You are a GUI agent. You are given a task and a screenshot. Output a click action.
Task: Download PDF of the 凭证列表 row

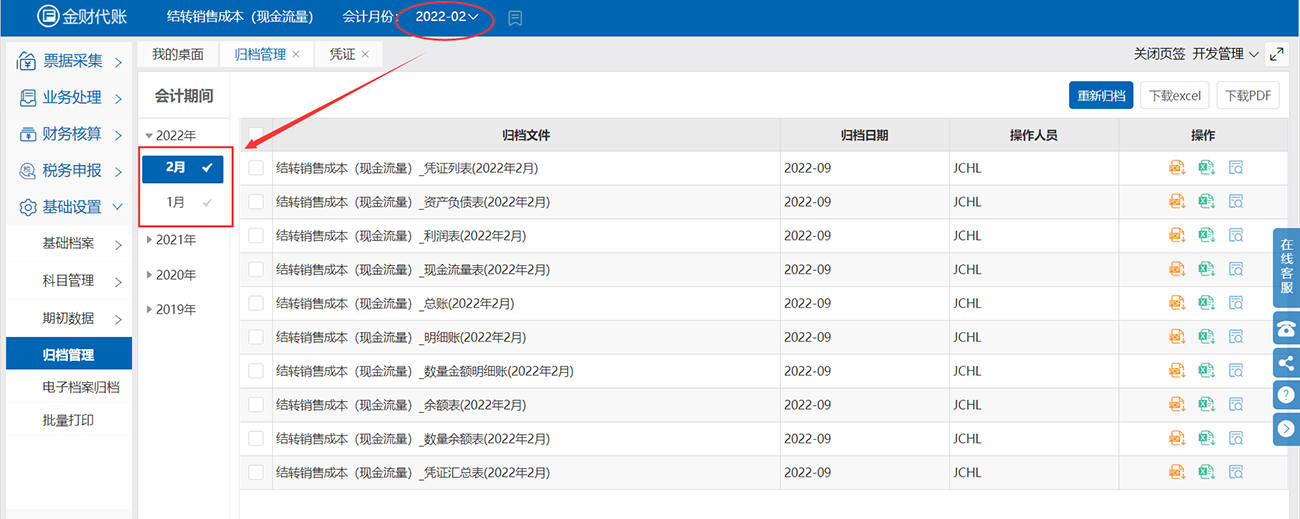click(x=1176, y=168)
